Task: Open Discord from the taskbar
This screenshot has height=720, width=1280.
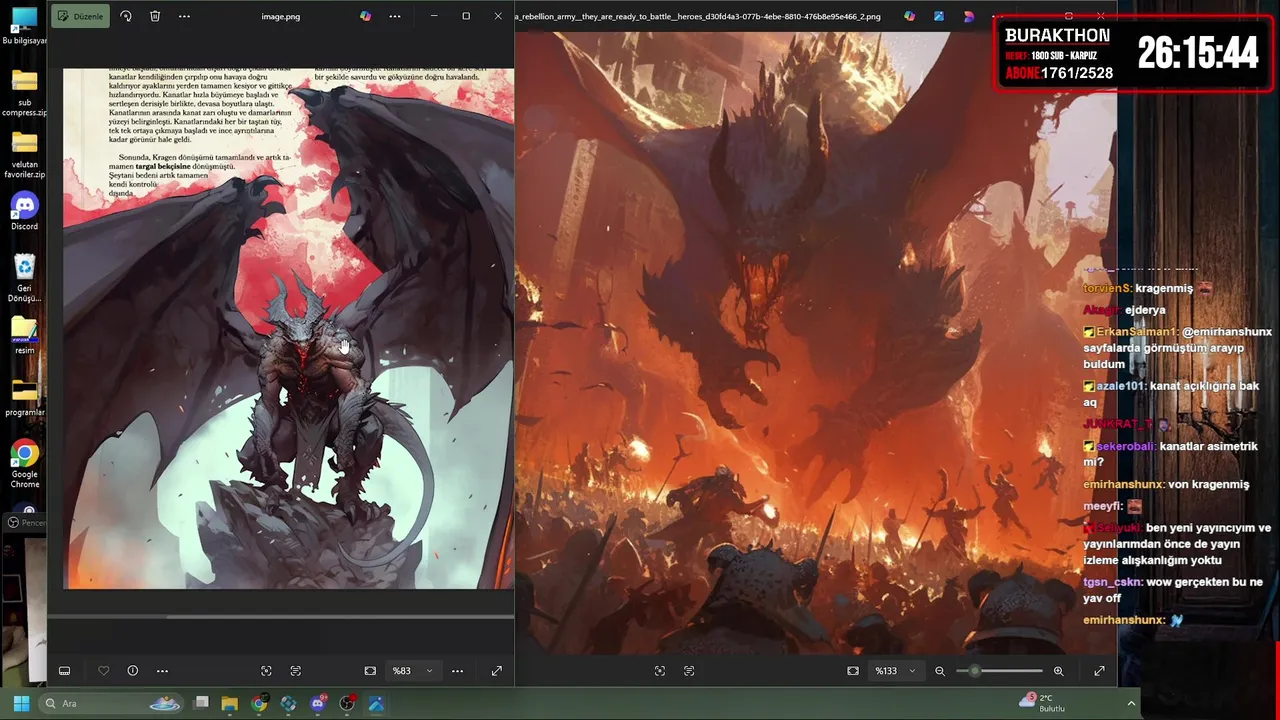Action: coord(318,703)
